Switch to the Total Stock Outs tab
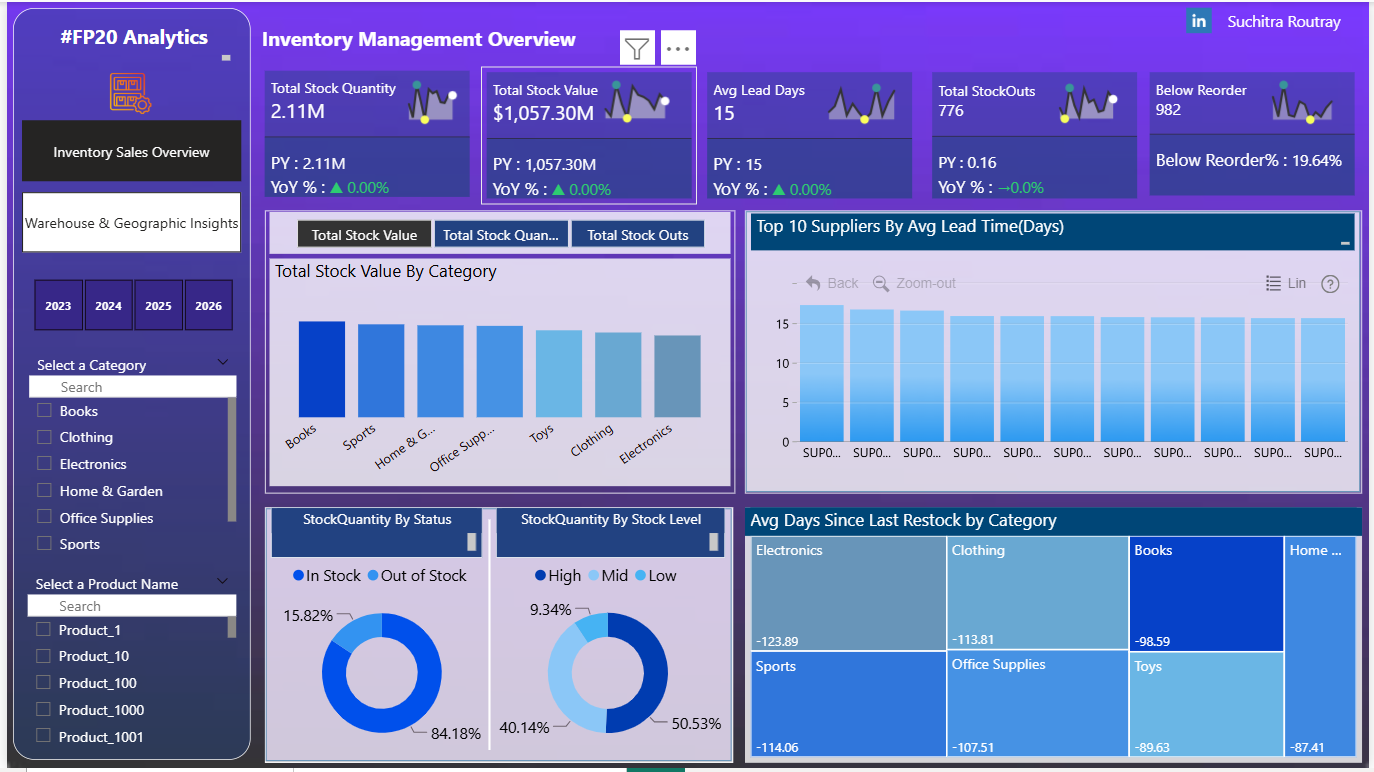 point(637,235)
